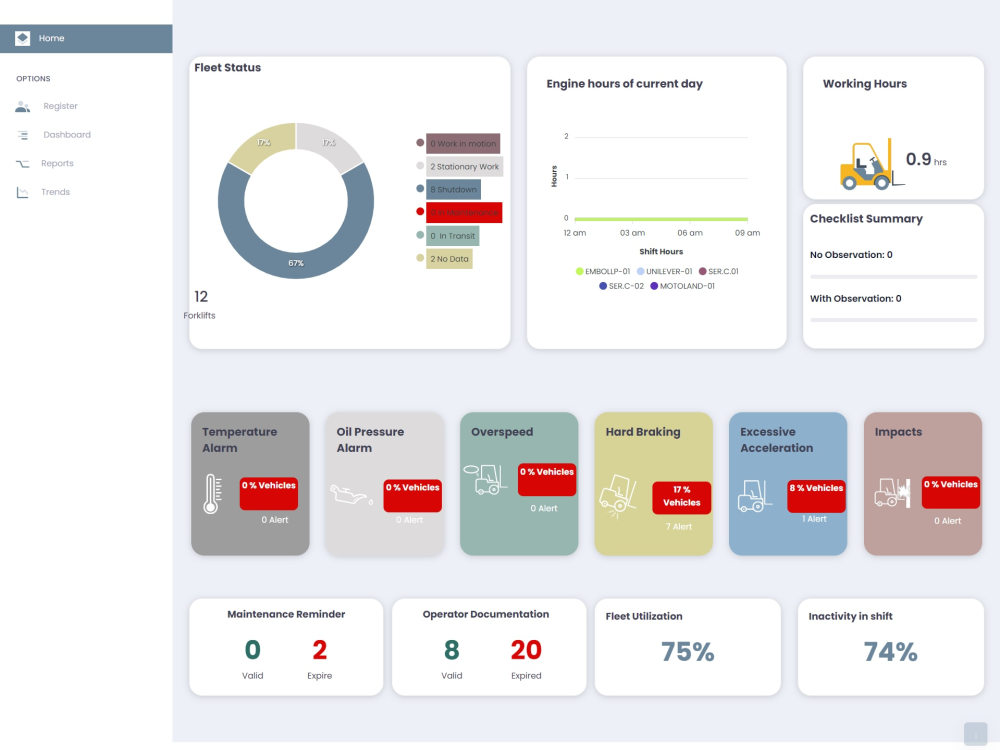
Task: Click the '17 % Vehicles' badge in Hard Braking
Action: click(682, 497)
